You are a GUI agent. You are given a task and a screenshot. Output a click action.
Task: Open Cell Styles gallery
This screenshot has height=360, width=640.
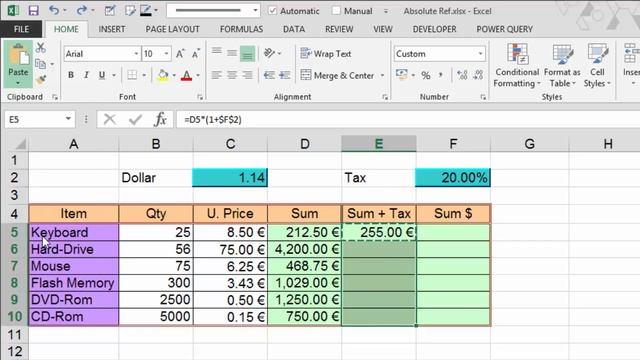pos(597,65)
